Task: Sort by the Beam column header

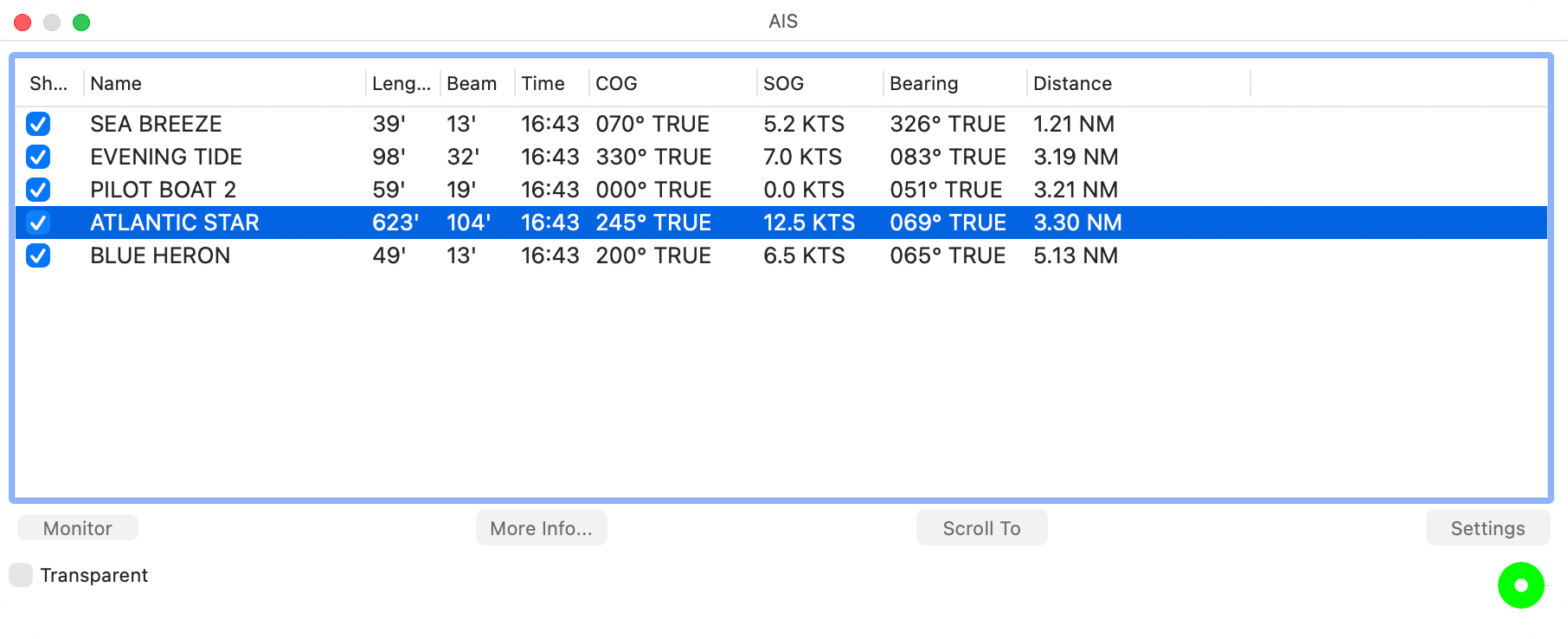Action: coord(478,83)
